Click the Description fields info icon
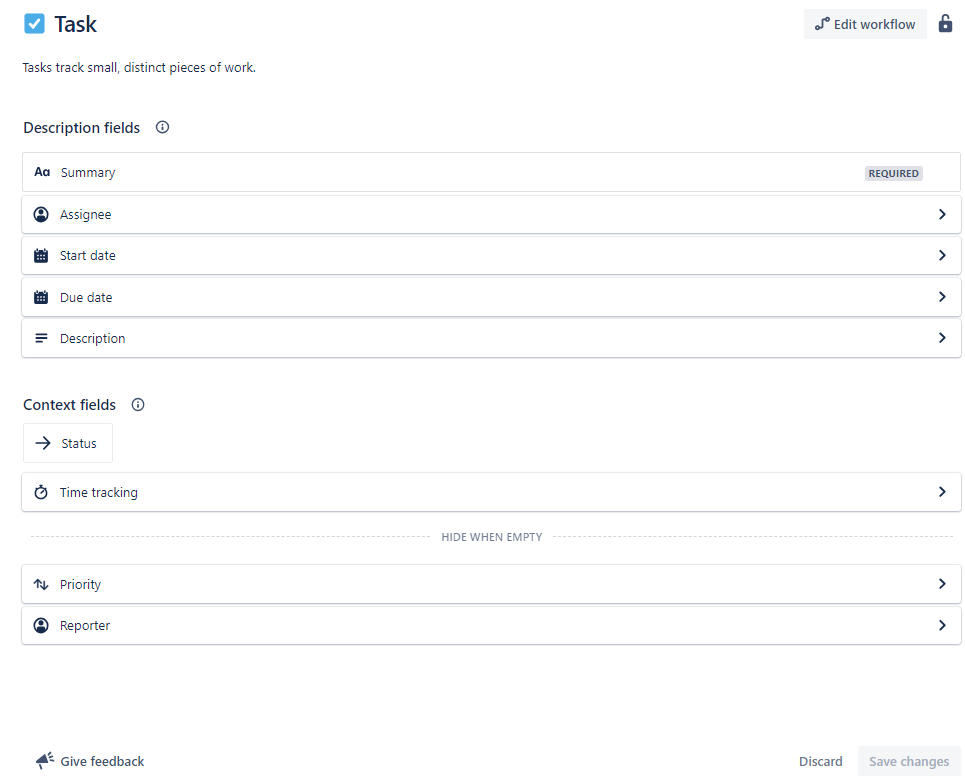Image resolution: width=965 pixels, height=783 pixels. pos(163,127)
